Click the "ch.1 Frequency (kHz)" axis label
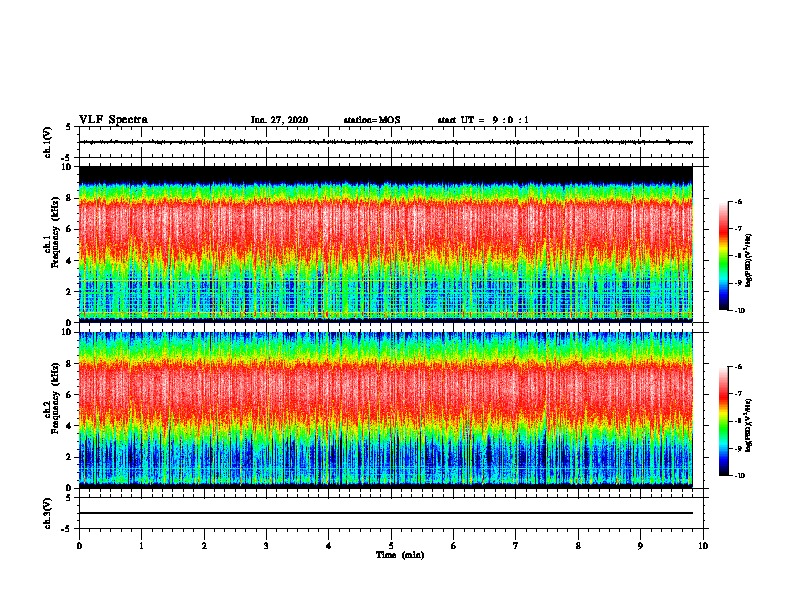Viewport: 792px width, 612px height. (53, 233)
